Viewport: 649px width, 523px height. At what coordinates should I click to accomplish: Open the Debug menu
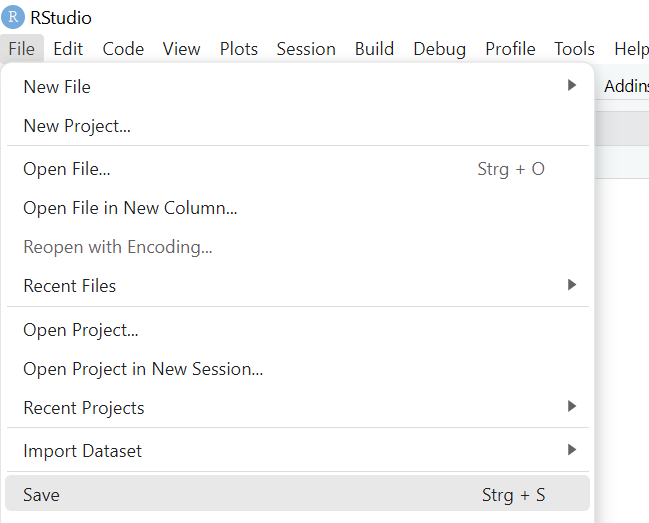click(440, 49)
